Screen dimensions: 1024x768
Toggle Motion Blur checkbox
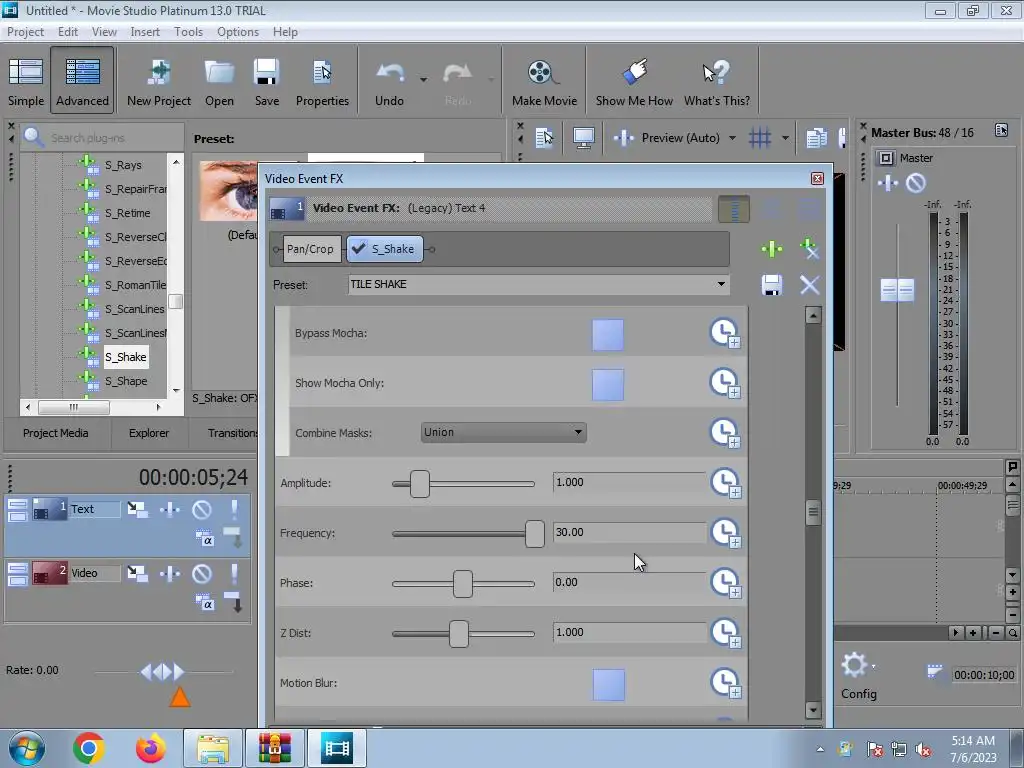pyautogui.click(x=608, y=684)
